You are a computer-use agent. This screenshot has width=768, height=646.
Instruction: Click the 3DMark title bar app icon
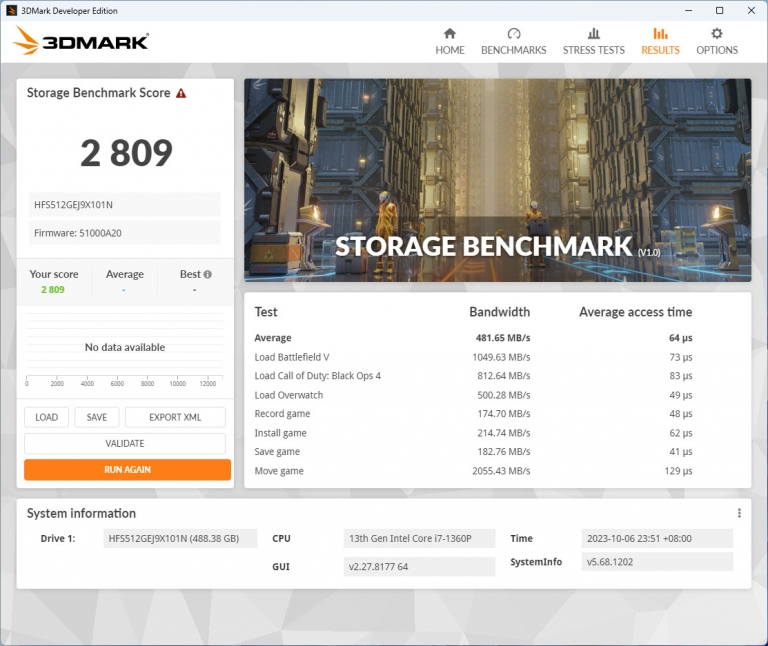click(x=11, y=11)
